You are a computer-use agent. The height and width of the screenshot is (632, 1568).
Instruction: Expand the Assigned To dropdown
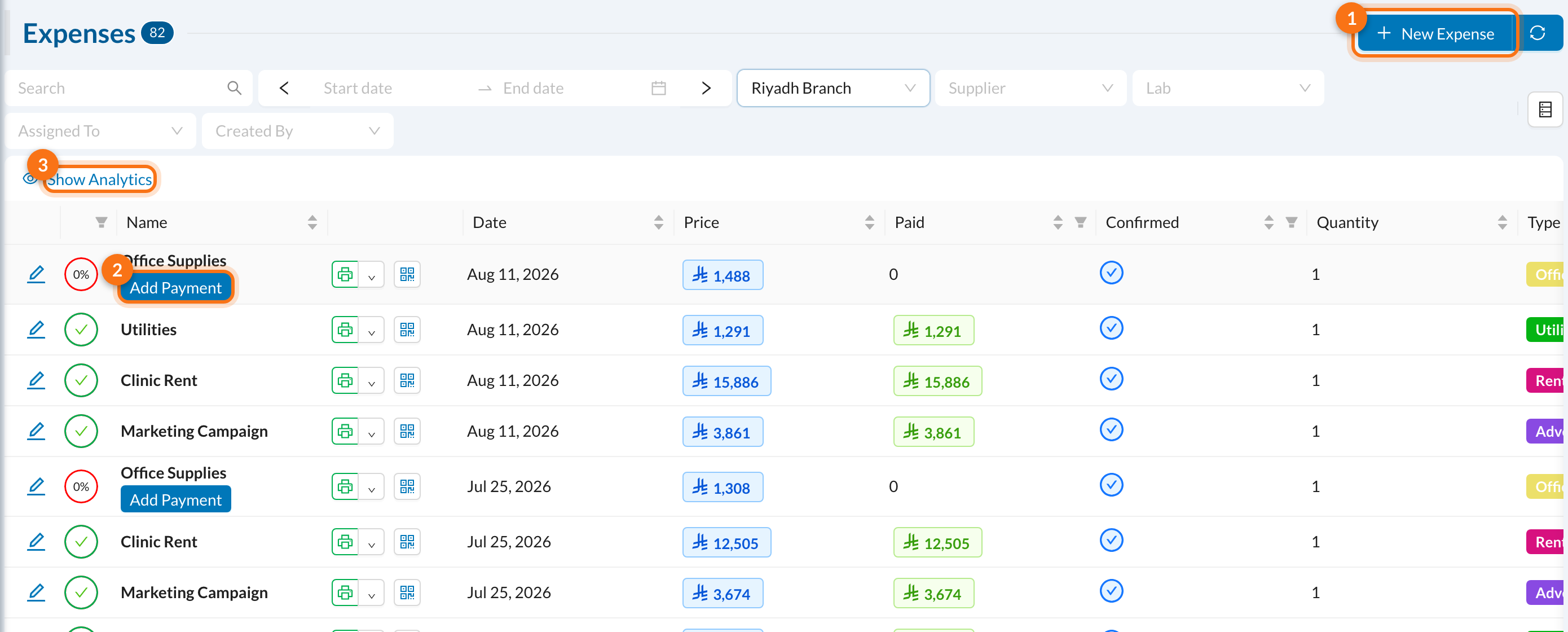click(x=100, y=131)
